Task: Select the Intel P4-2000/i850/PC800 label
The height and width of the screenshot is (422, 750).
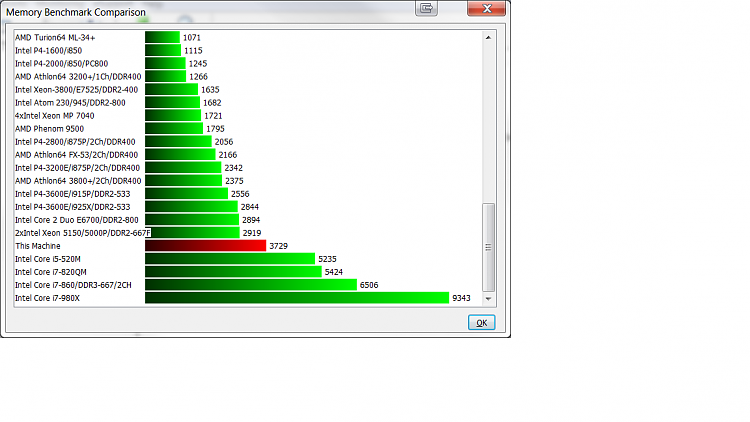Action: point(61,63)
